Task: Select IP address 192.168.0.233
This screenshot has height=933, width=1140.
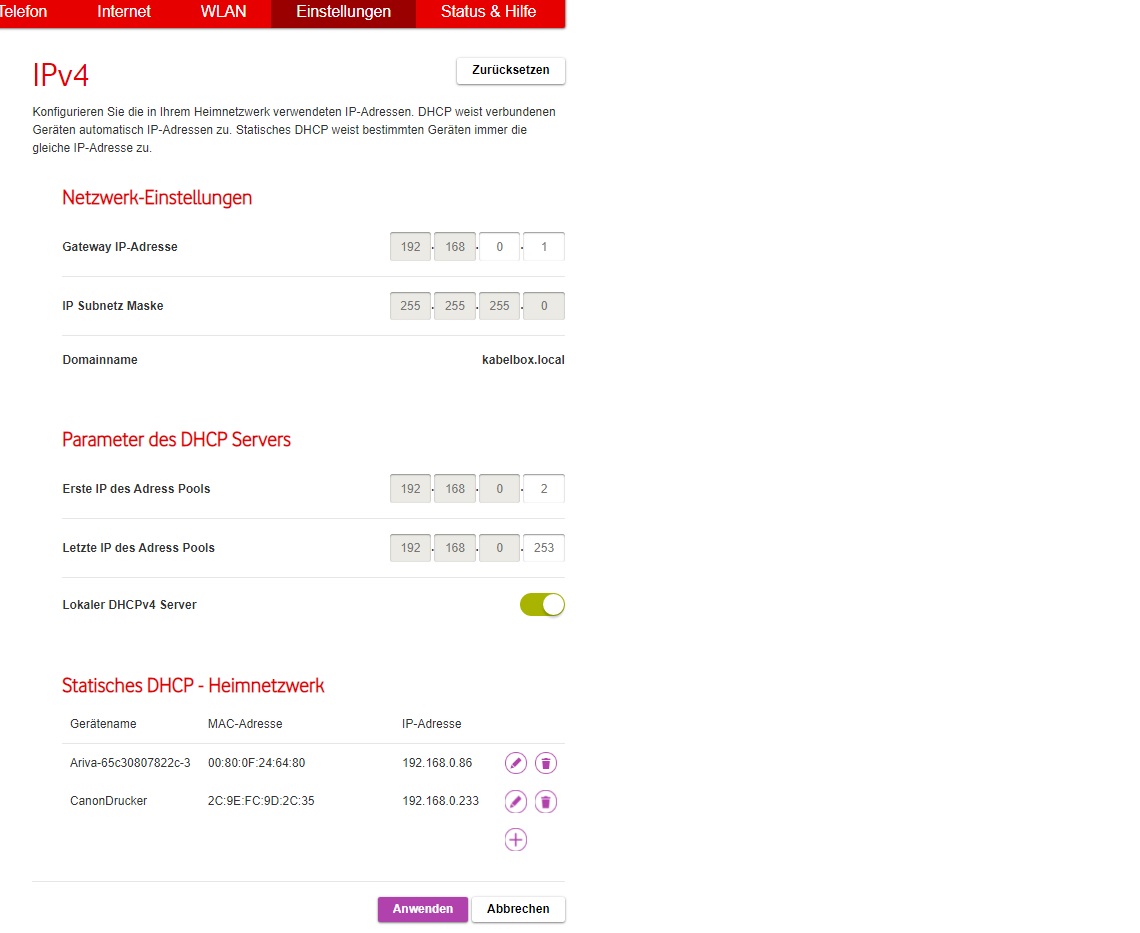Action: (x=441, y=801)
